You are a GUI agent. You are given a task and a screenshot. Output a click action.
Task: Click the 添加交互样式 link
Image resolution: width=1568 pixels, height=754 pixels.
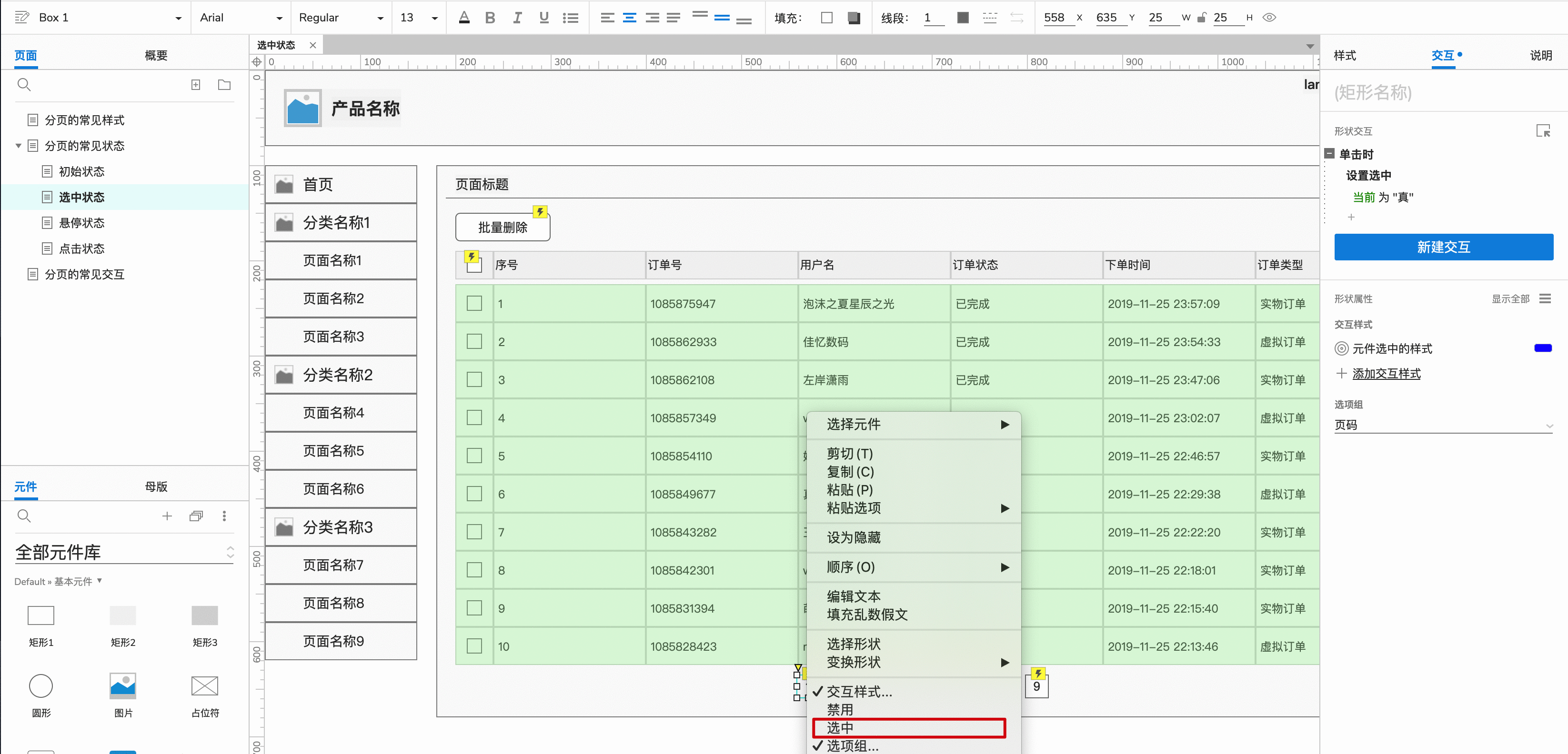(1386, 374)
